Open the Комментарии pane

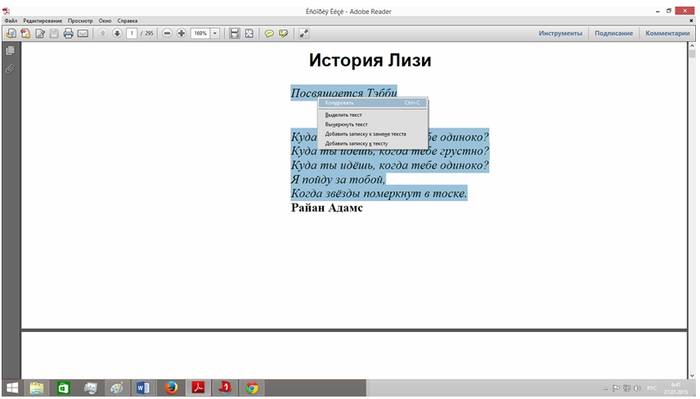(667, 33)
